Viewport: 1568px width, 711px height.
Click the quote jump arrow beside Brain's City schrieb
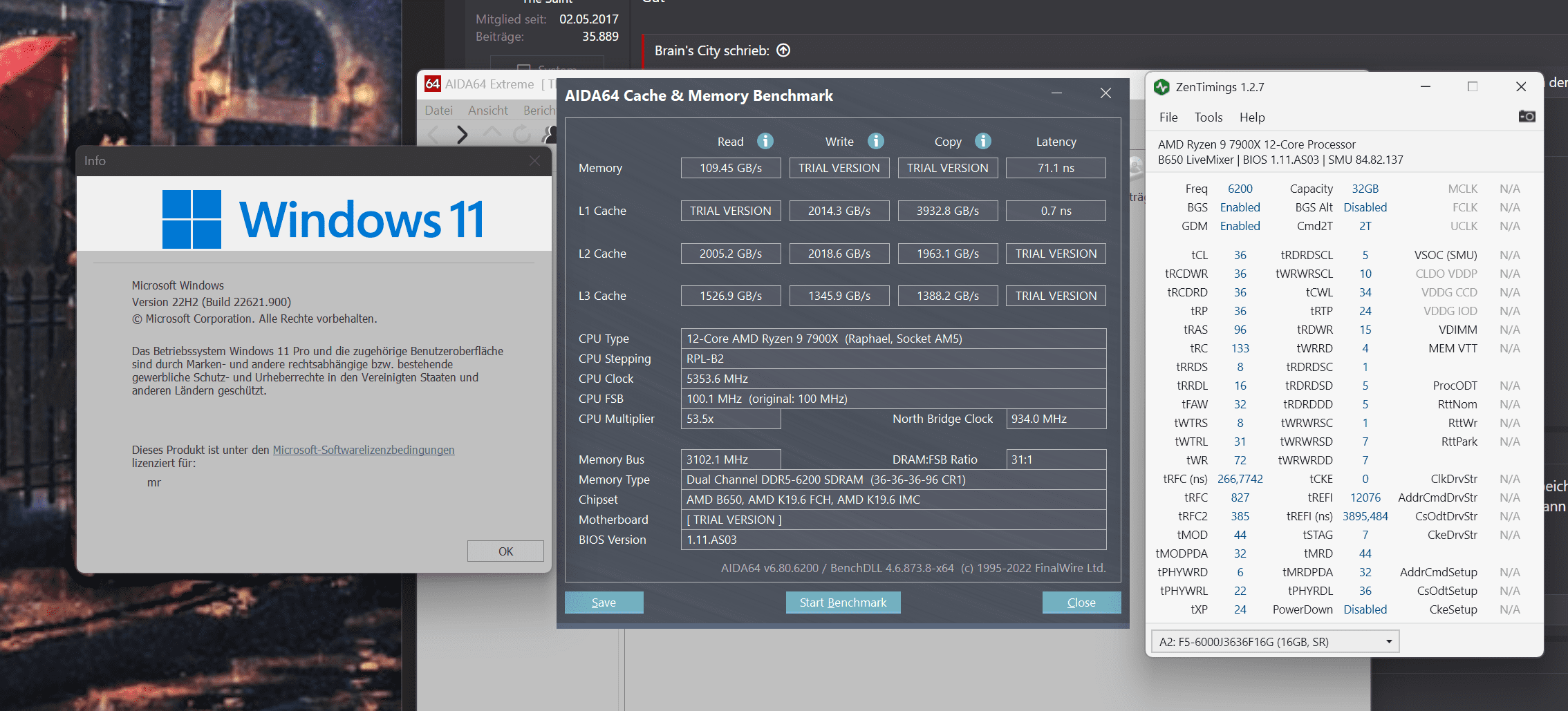click(x=783, y=50)
